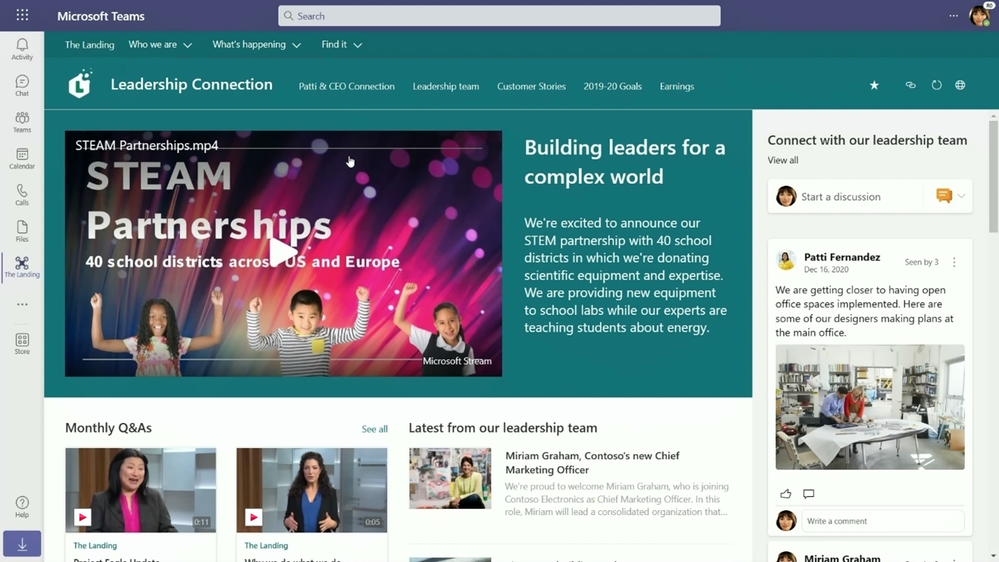Play the STEAM Partnerships video

[x=282, y=253]
